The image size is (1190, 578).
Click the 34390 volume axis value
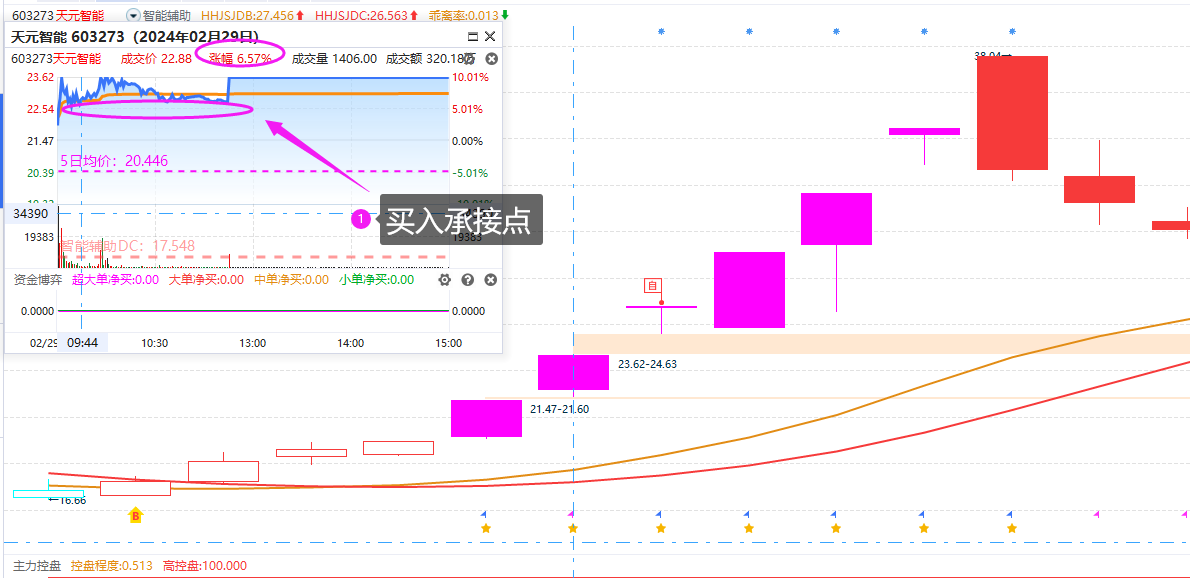[30, 214]
